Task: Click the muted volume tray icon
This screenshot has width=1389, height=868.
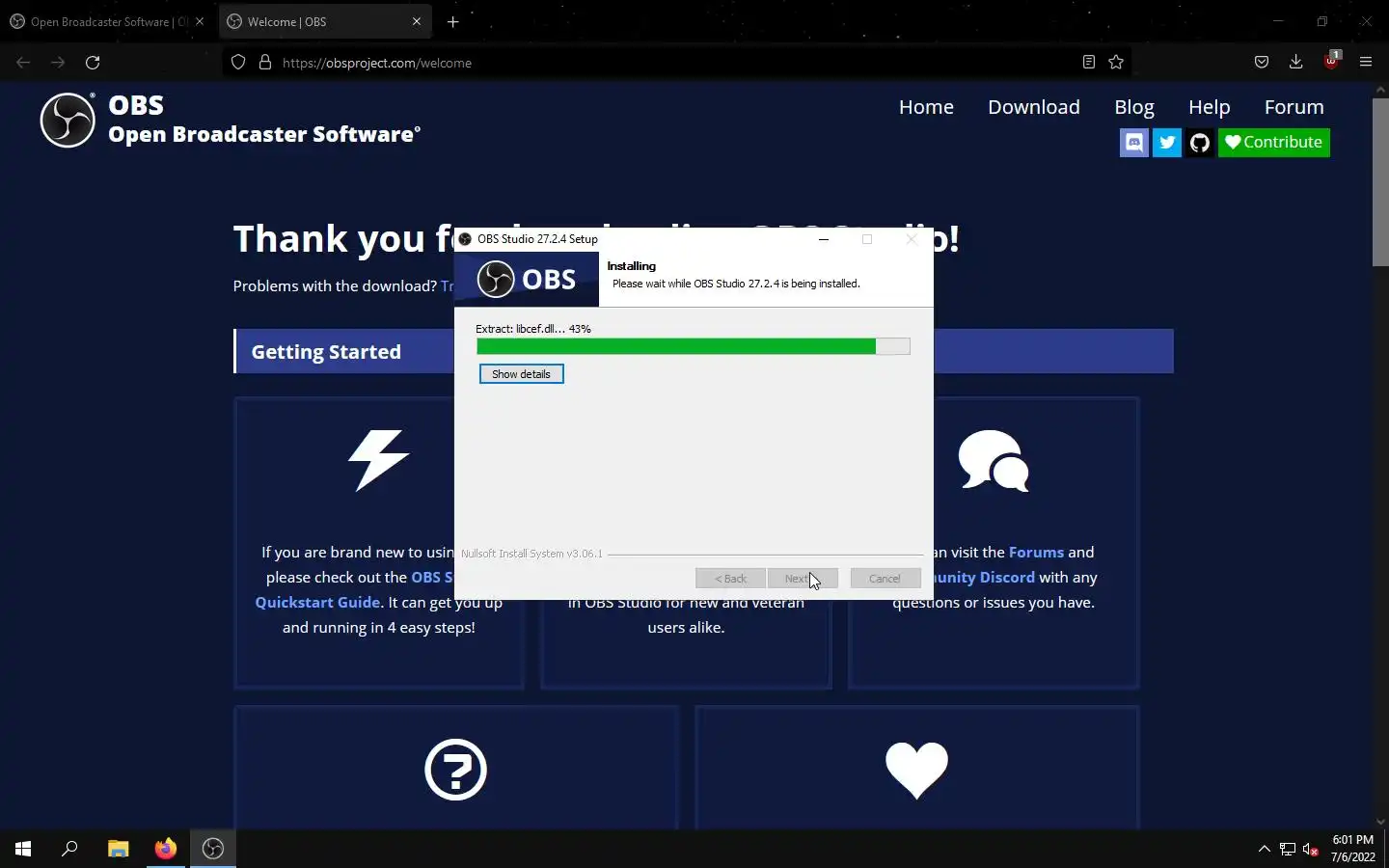Action: (x=1310, y=849)
